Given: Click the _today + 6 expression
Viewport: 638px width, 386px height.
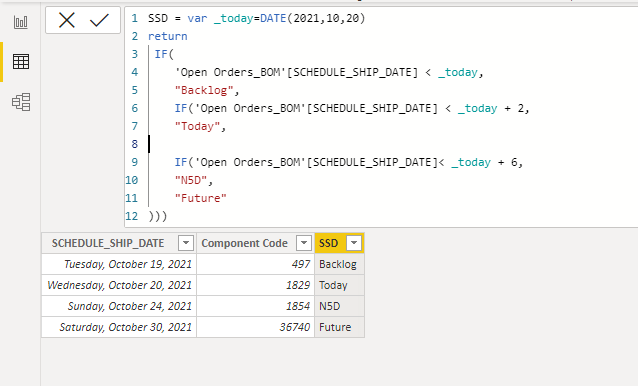Looking at the screenshot, I should click(x=484, y=162).
